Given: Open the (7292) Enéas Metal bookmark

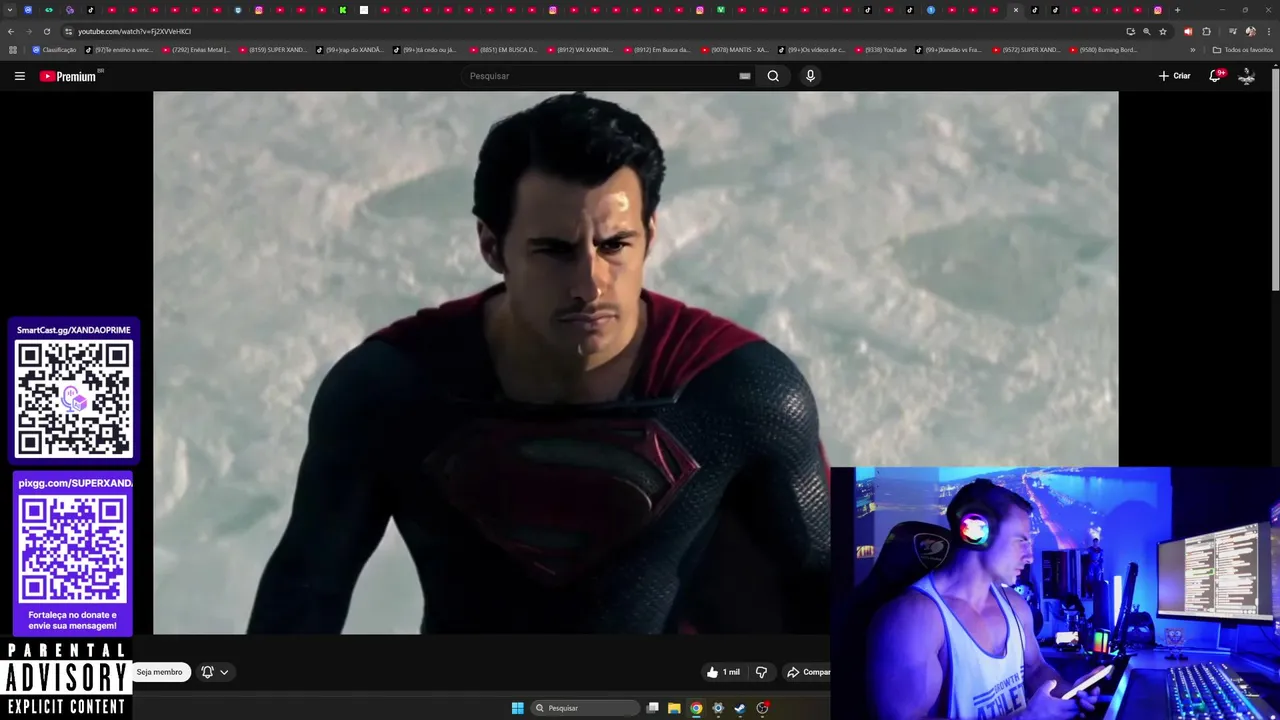Looking at the screenshot, I should pos(196,50).
